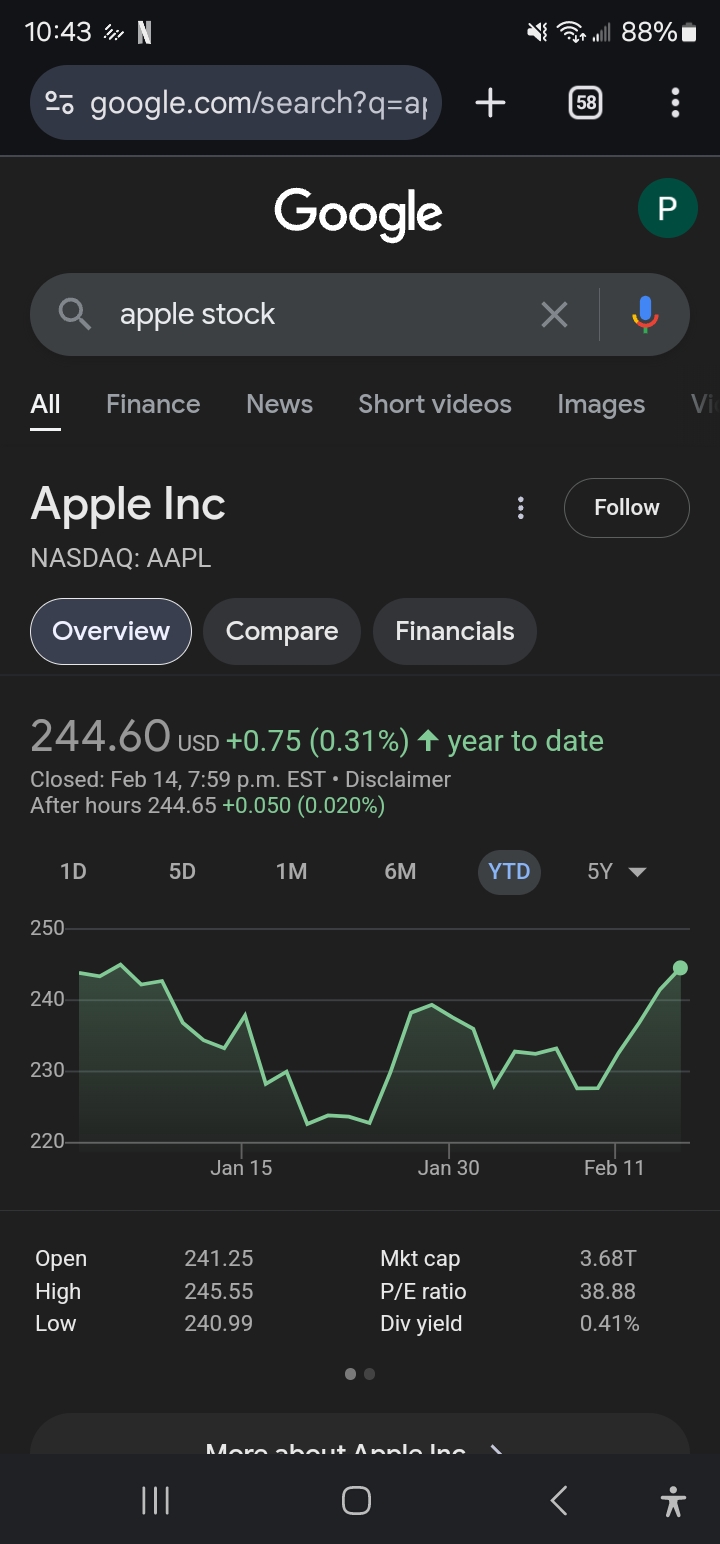Tap the chart's latest price point
This screenshot has width=720, height=1544.
point(680,968)
